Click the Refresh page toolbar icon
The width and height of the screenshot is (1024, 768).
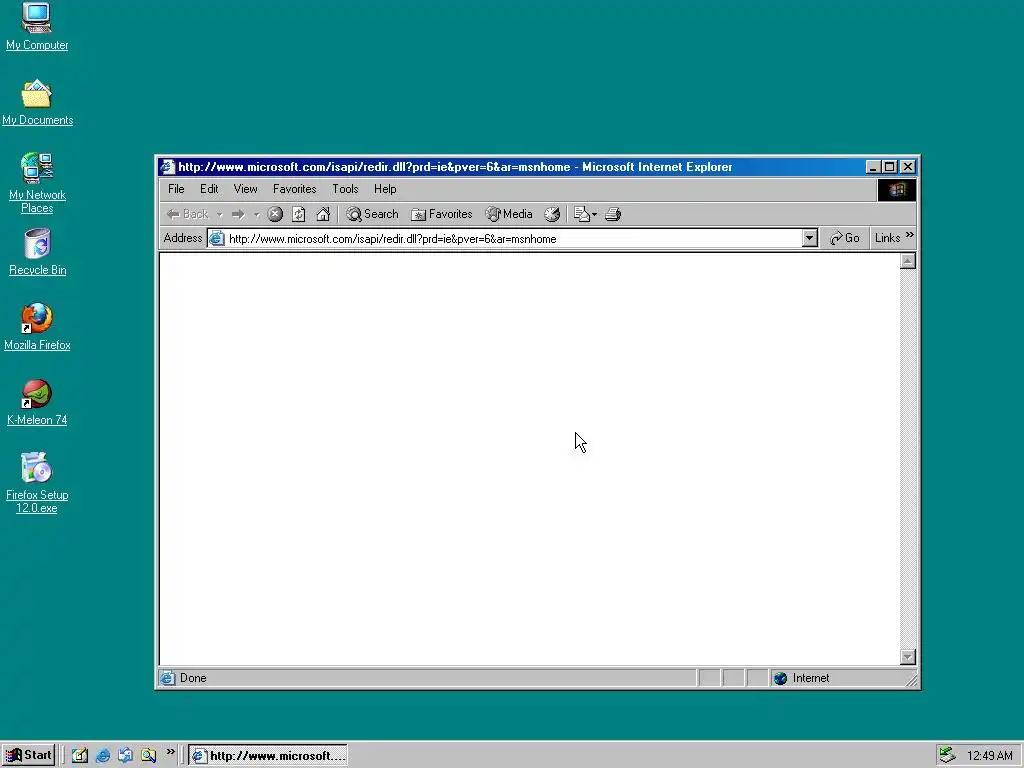(x=298, y=214)
